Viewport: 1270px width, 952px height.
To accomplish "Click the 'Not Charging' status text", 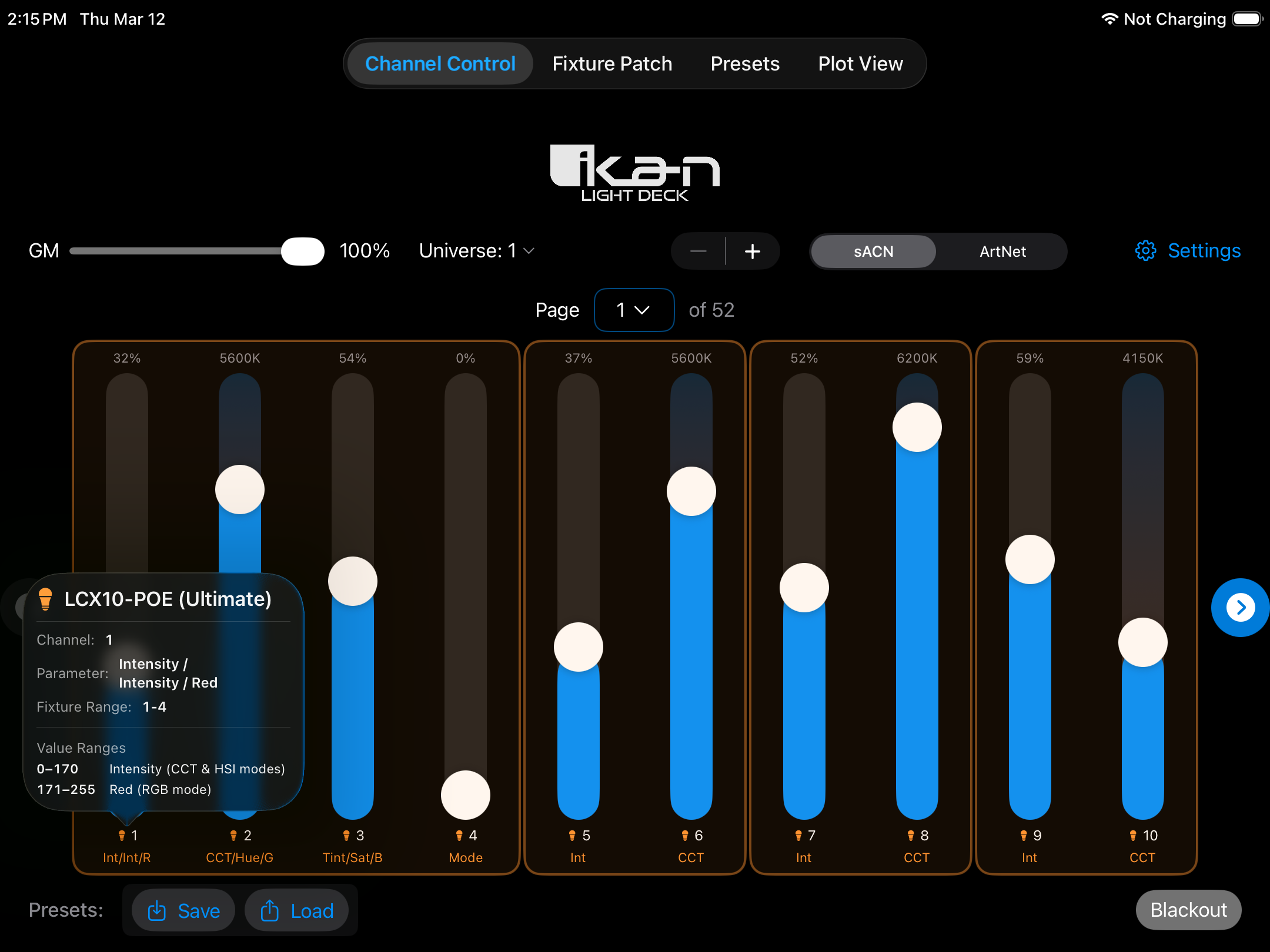I will (1175, 19).
